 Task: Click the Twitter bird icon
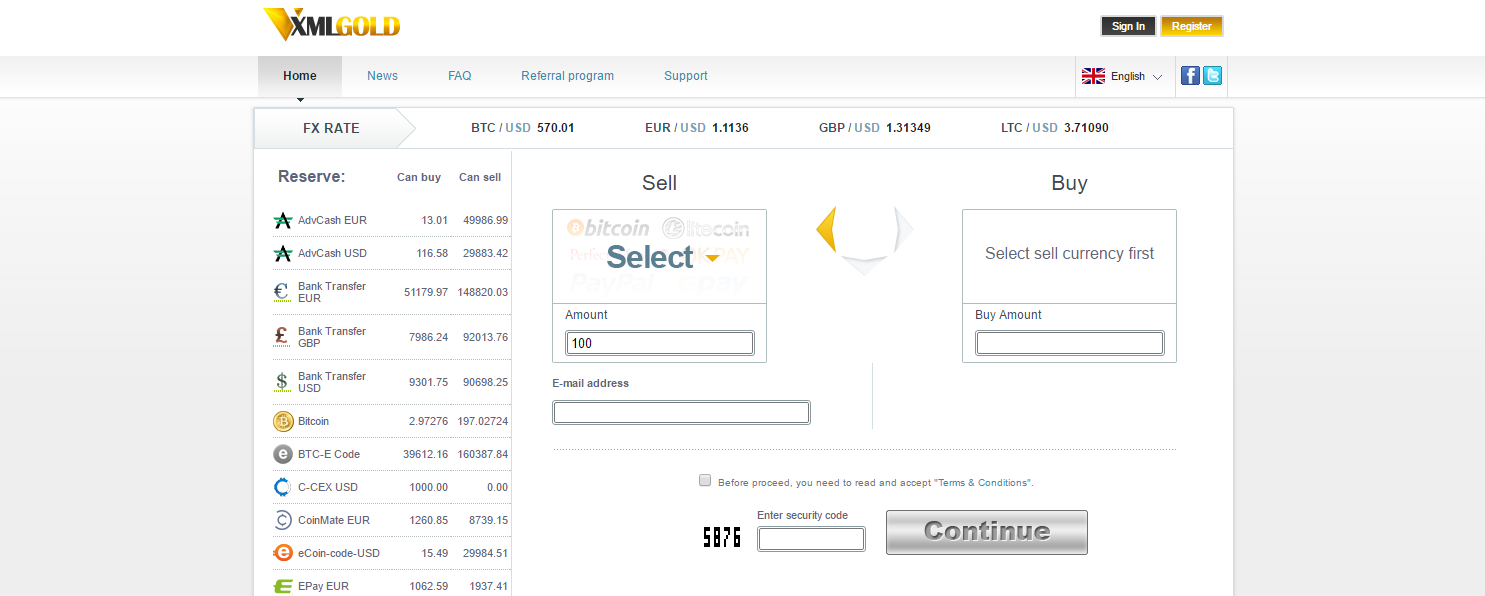1212,76
